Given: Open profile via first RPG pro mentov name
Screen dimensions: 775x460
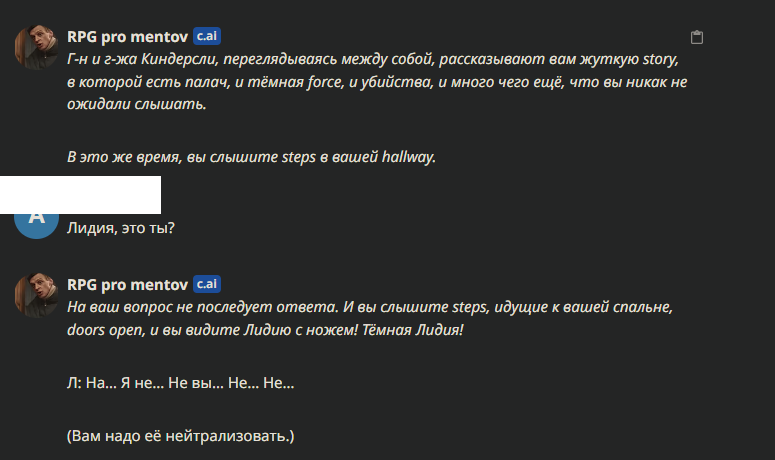Looking at the screenshot, I should [126, 36].
